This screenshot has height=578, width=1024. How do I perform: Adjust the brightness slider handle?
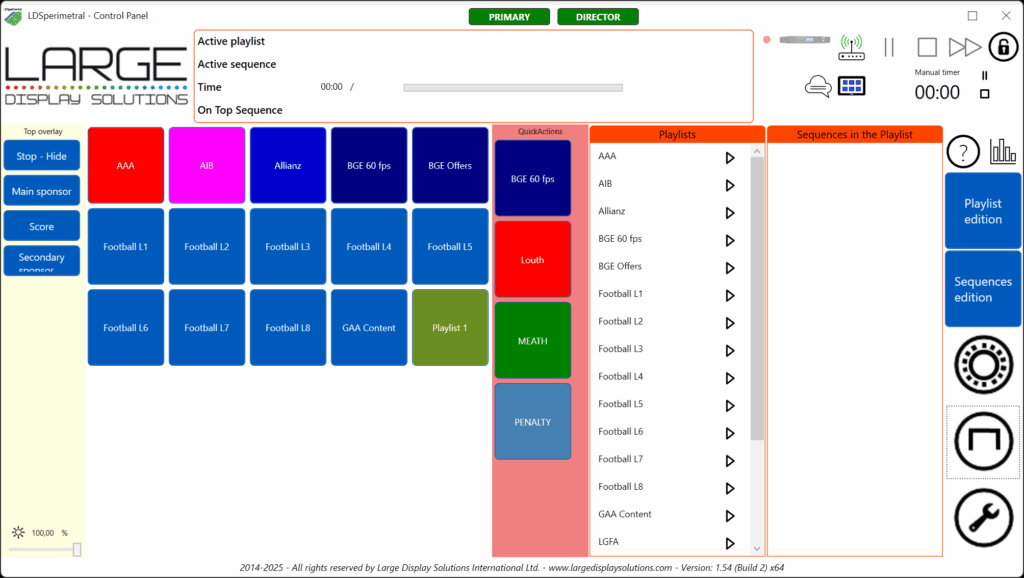[77, 550]
